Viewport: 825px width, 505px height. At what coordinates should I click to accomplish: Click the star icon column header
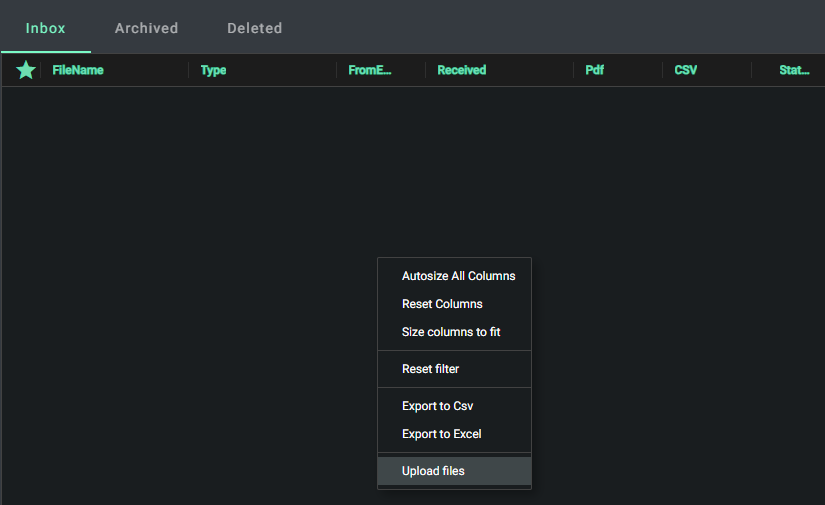26,70
